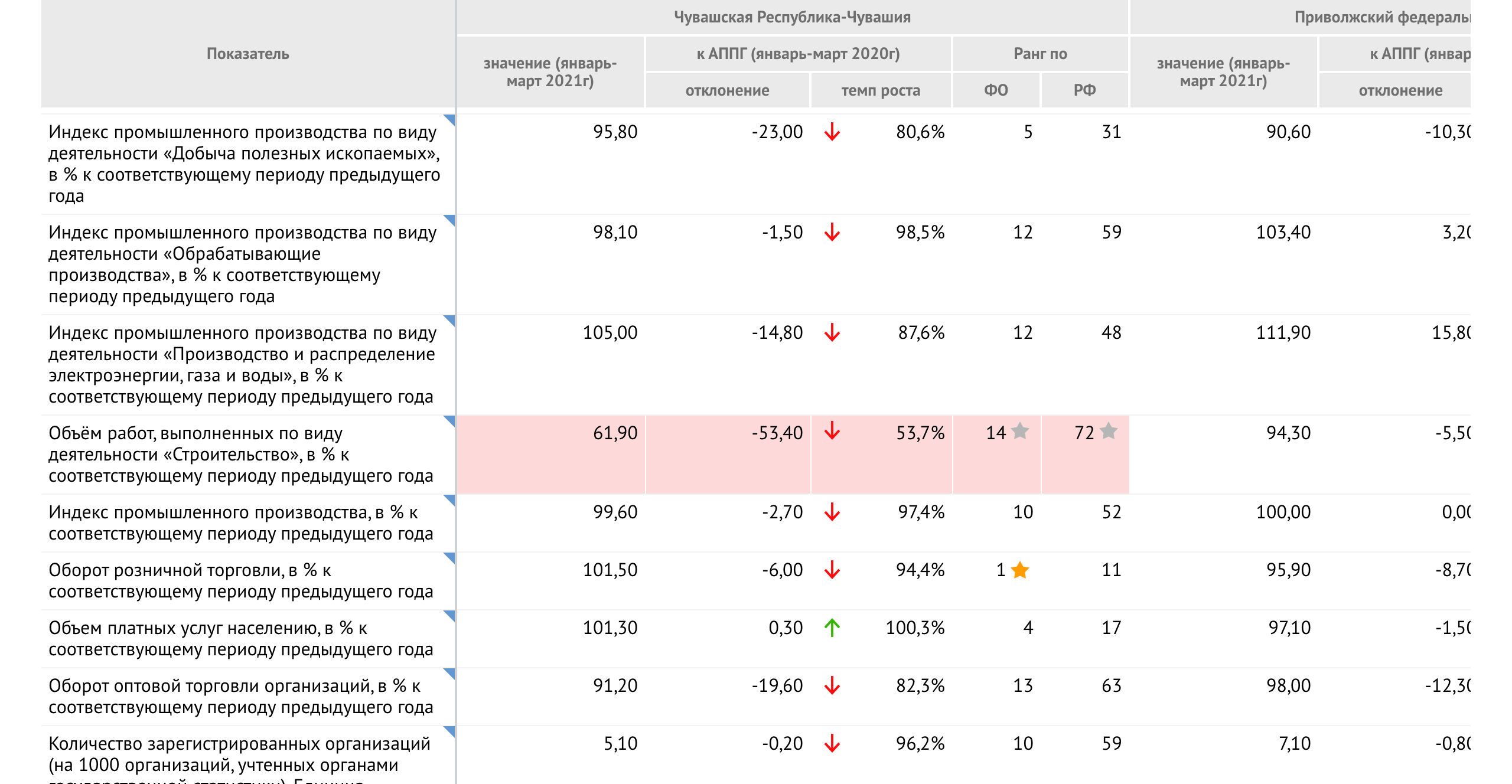The width and height of the screenshot is (1512, 784).
Task: Click Chuvashia значение (январь-март 2021г) header
Action: [550, 72]
